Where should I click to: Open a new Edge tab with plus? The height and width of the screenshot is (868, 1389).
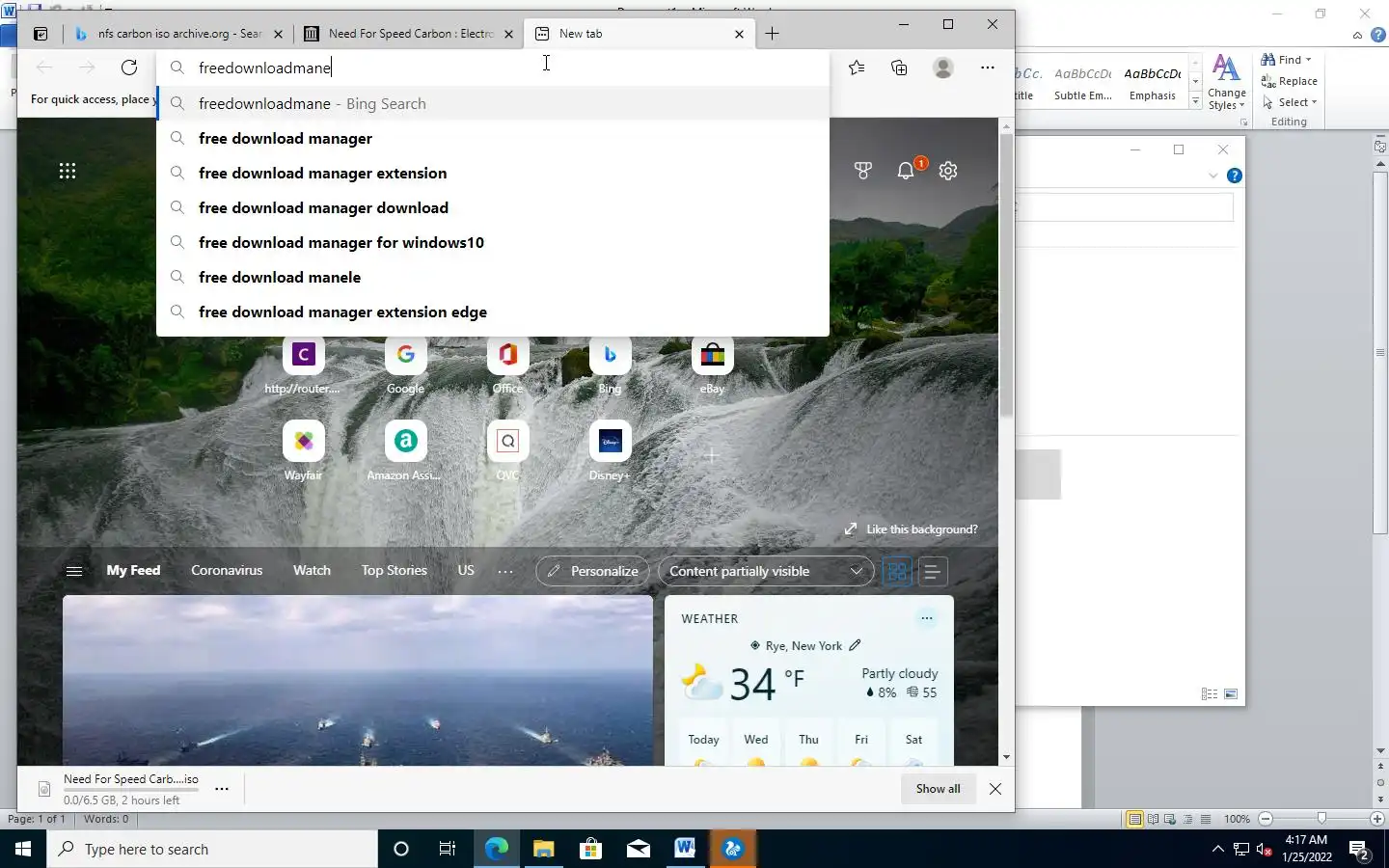(772, 34)
